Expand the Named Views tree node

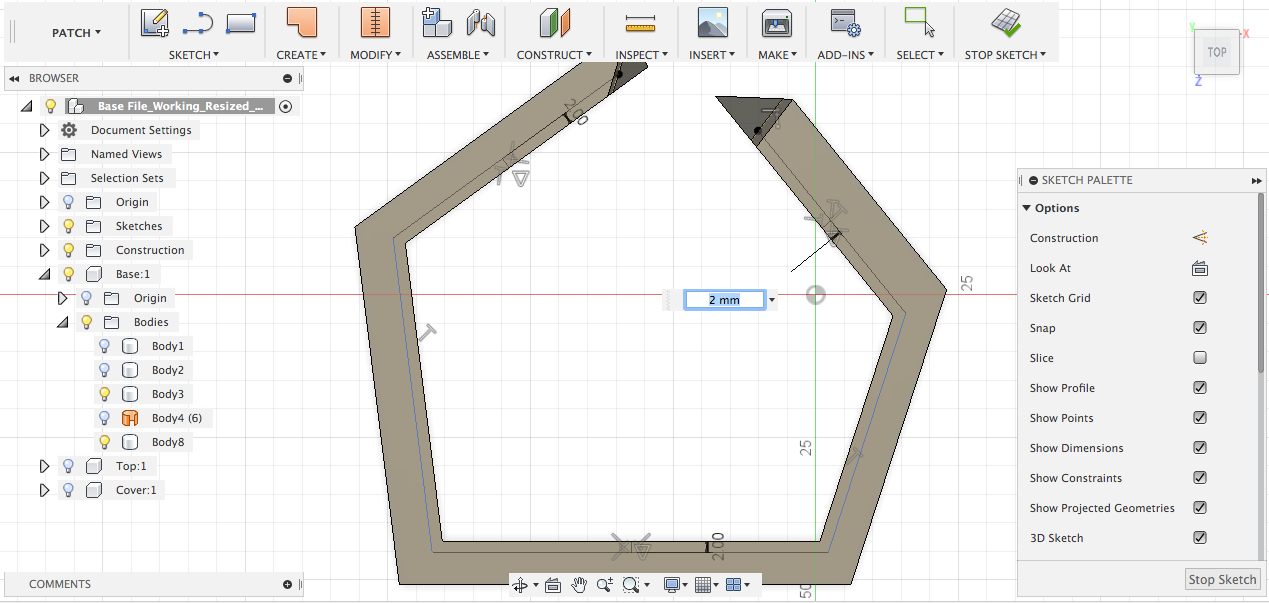44,154
